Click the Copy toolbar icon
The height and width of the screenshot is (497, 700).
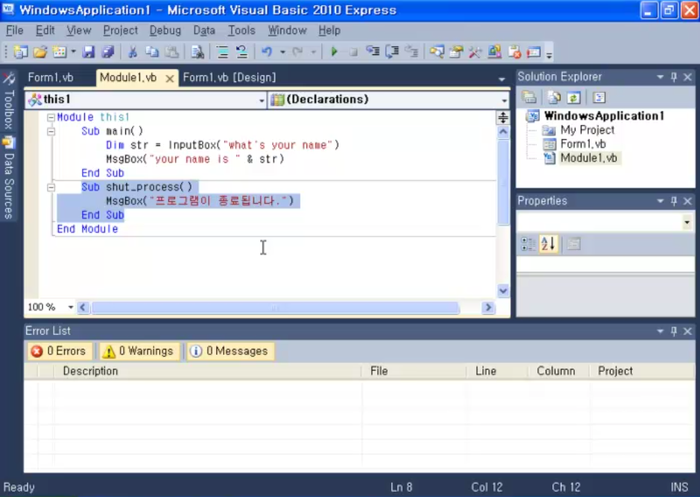(x=152, y=52)
